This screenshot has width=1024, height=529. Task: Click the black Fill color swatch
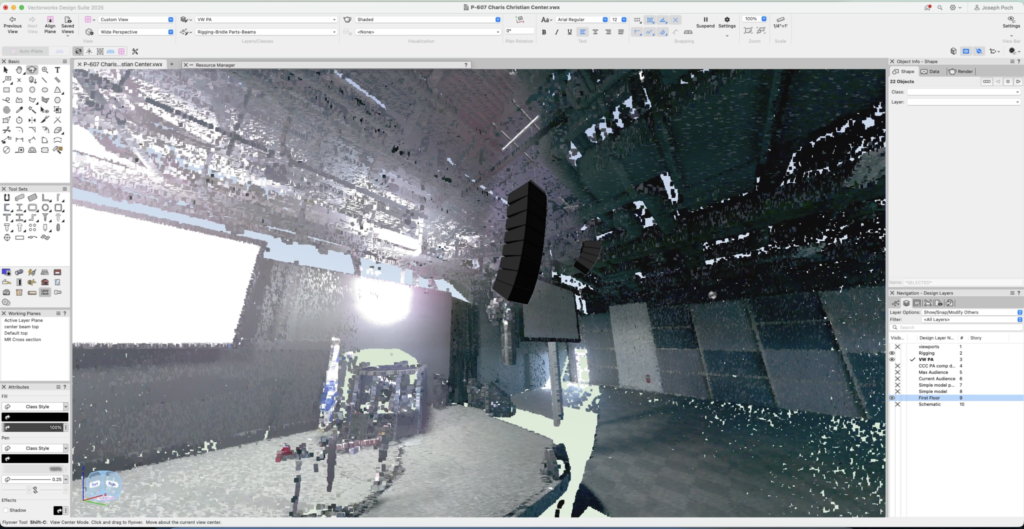[34, 417]
